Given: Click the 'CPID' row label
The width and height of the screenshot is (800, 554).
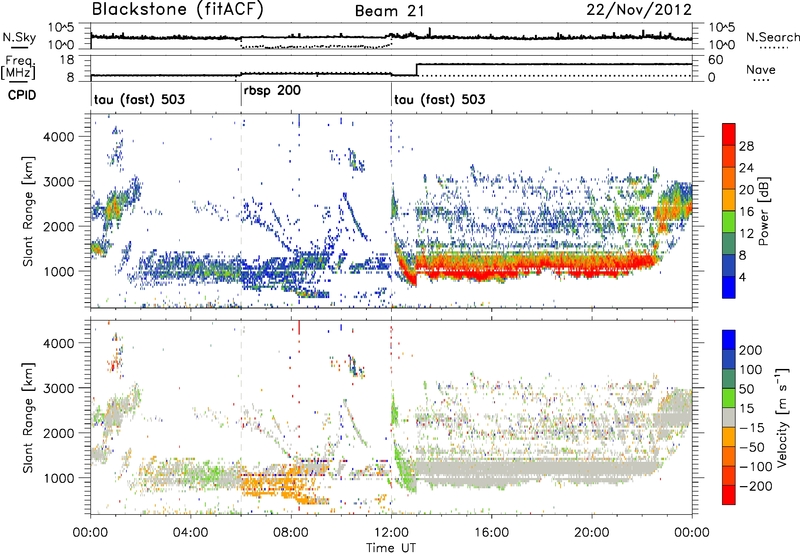Looking at the screenshot, I should (22, 95).
